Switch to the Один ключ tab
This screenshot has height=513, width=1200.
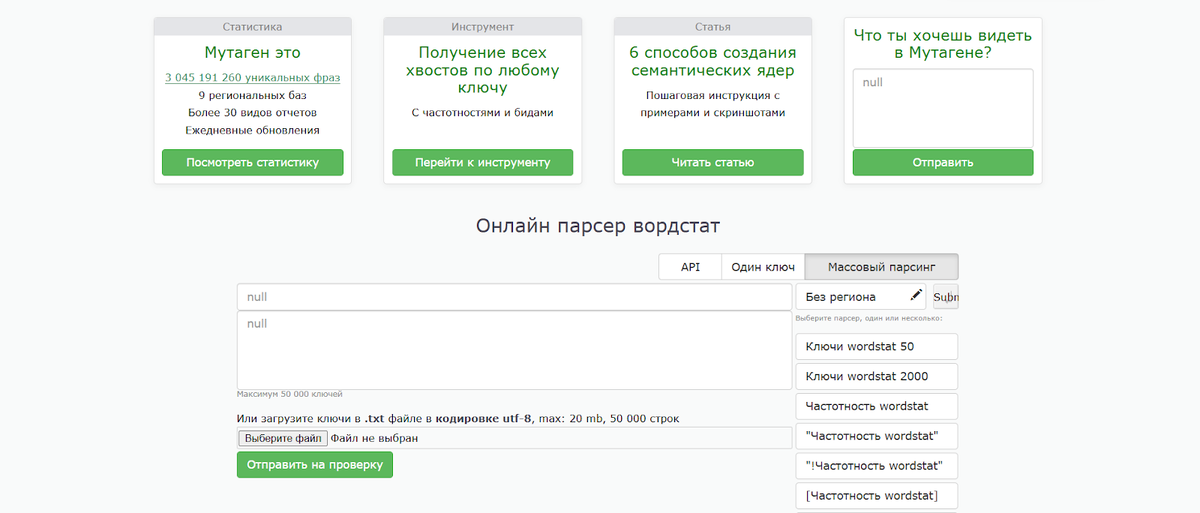(x=763, y=267)
